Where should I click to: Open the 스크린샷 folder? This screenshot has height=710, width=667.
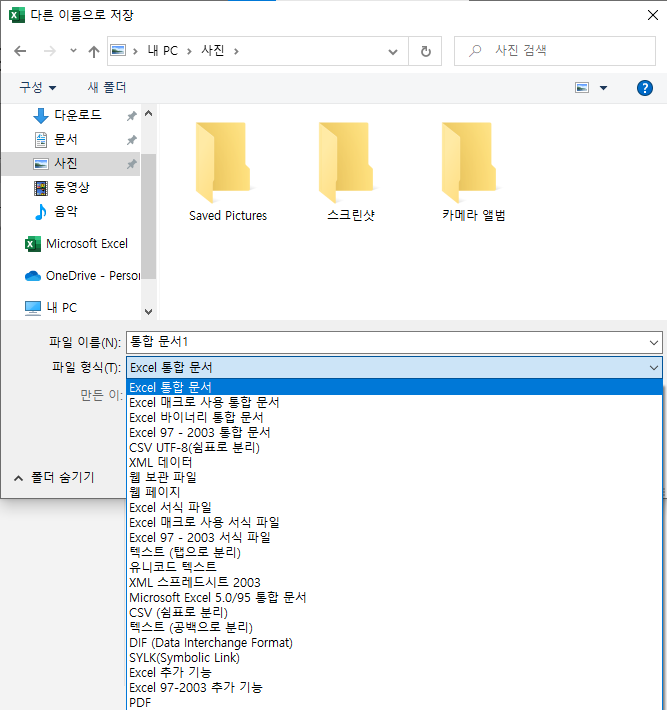351,172
